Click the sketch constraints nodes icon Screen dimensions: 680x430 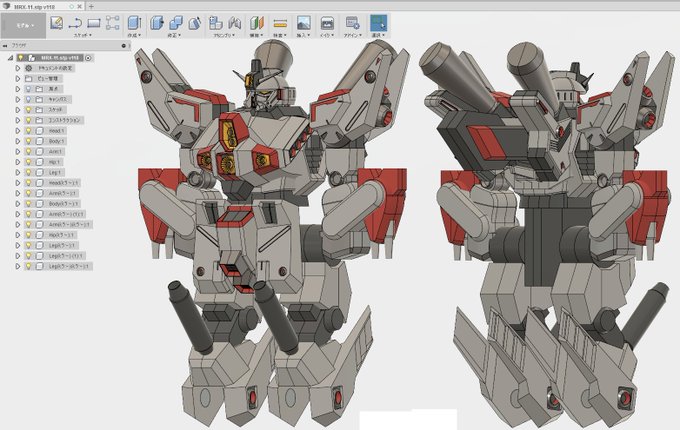[x=113, y=23]
